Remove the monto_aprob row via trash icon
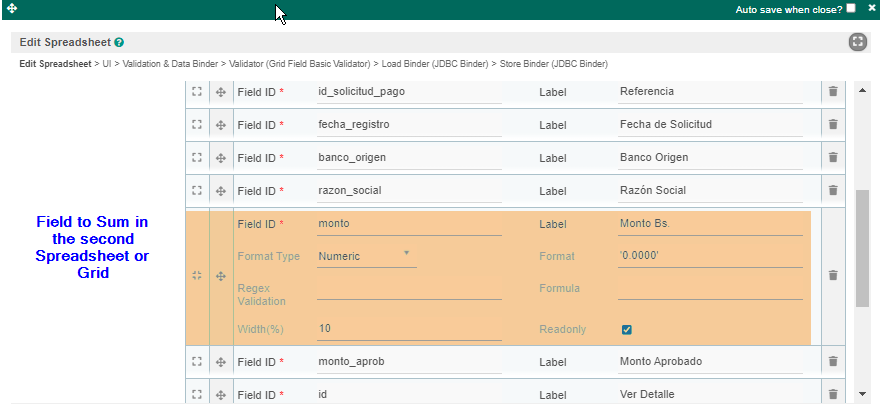 pos(832,362)
